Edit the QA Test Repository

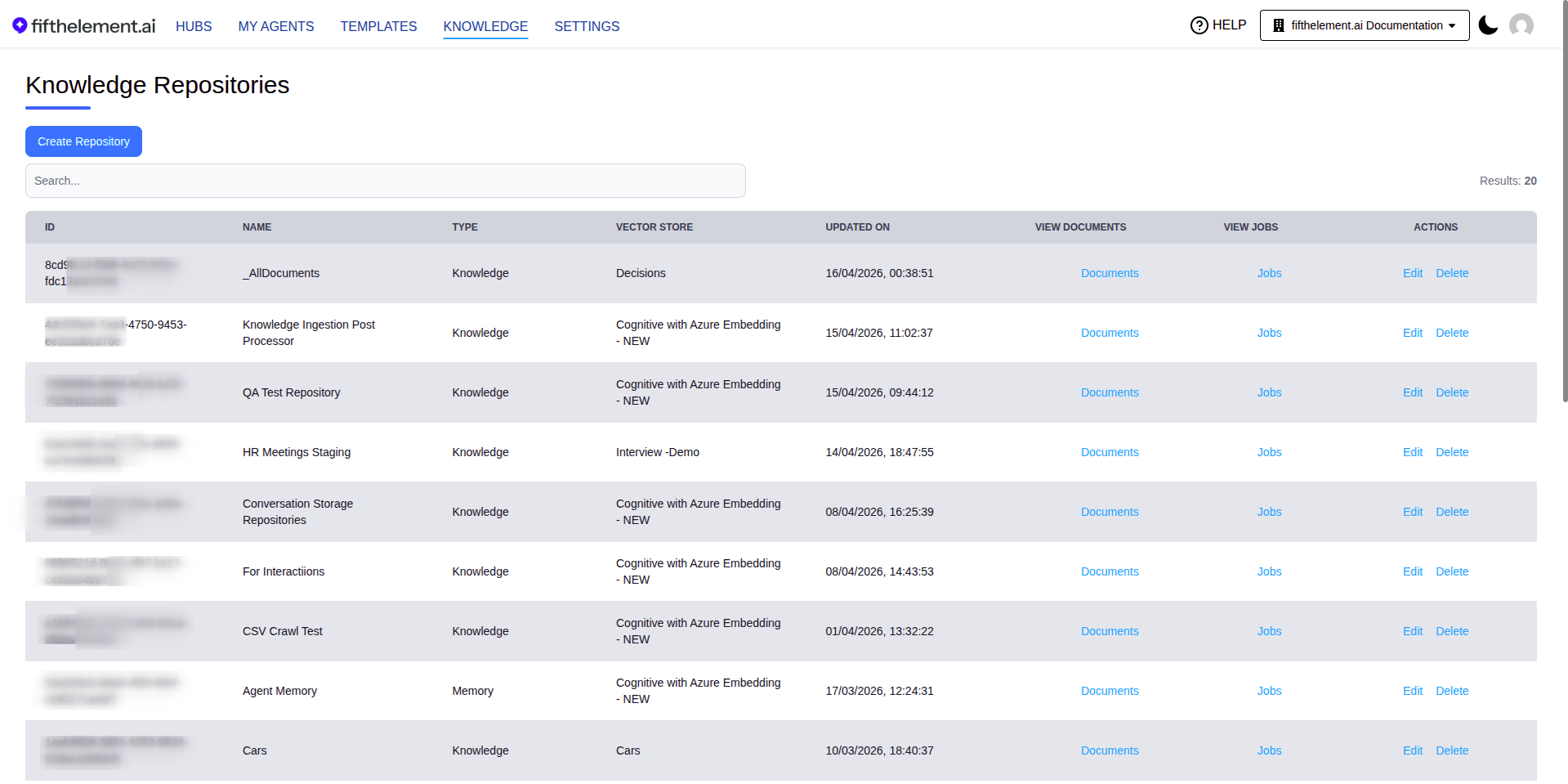pyautogui.click(x=1413, y=392)
